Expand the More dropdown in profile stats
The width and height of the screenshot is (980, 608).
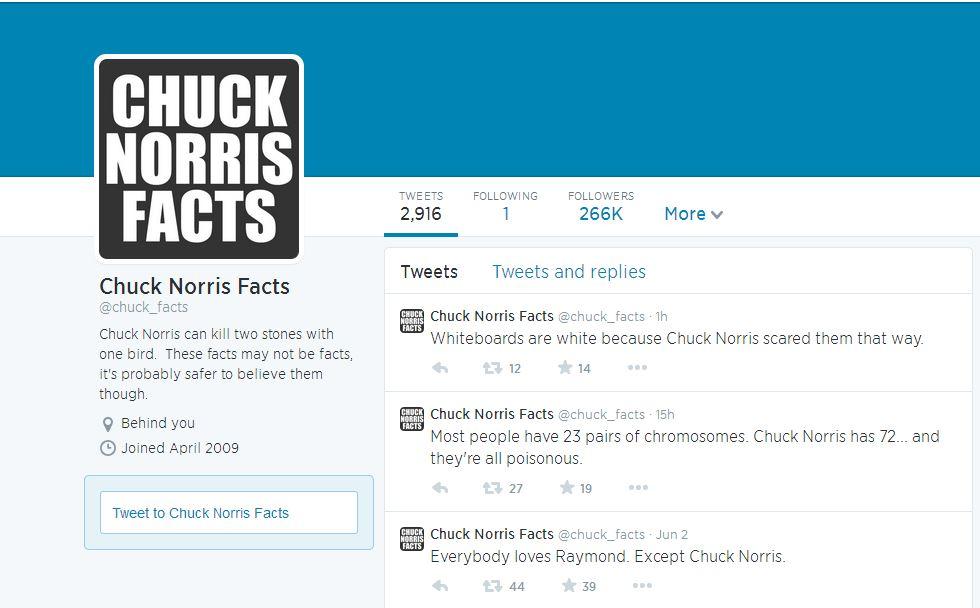[x=693, y=214]
